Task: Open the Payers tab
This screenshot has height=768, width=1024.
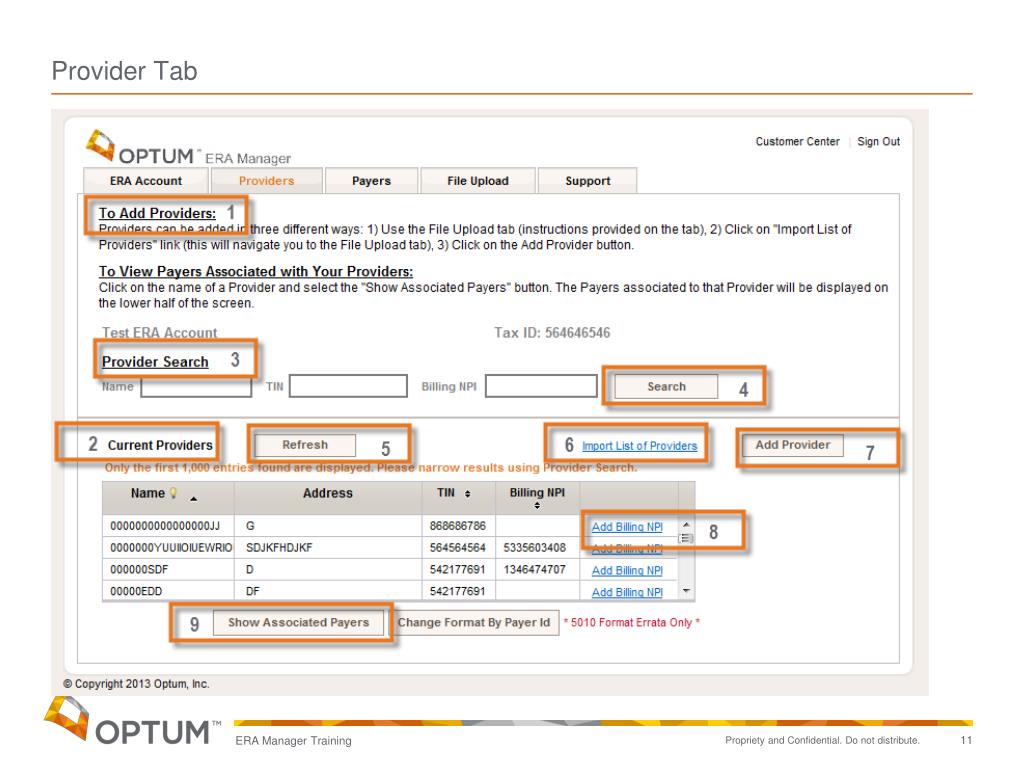Action: [x=371, y=181]
